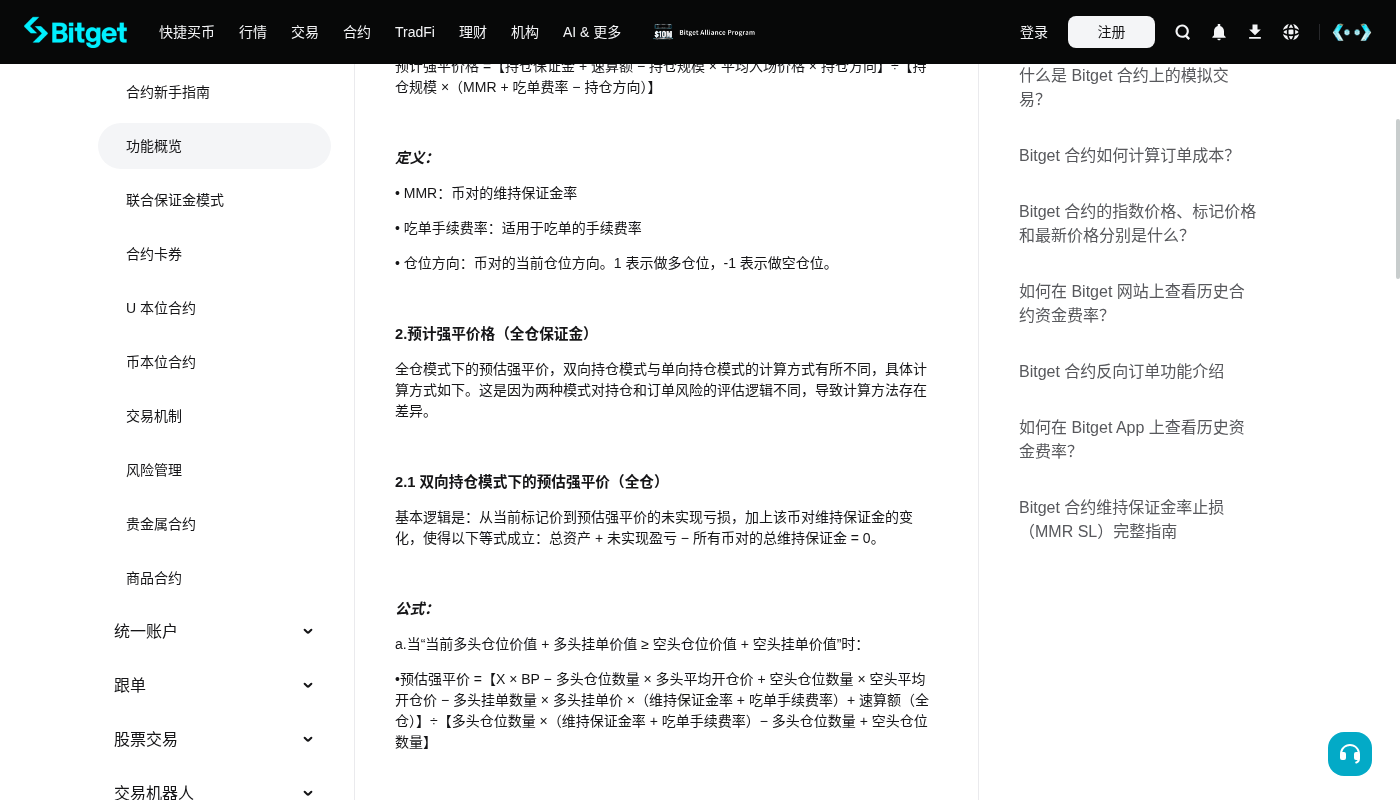Open the customer support headset chat
The height and width of the screenshot is (800, 1400).
coord(1350,754)
